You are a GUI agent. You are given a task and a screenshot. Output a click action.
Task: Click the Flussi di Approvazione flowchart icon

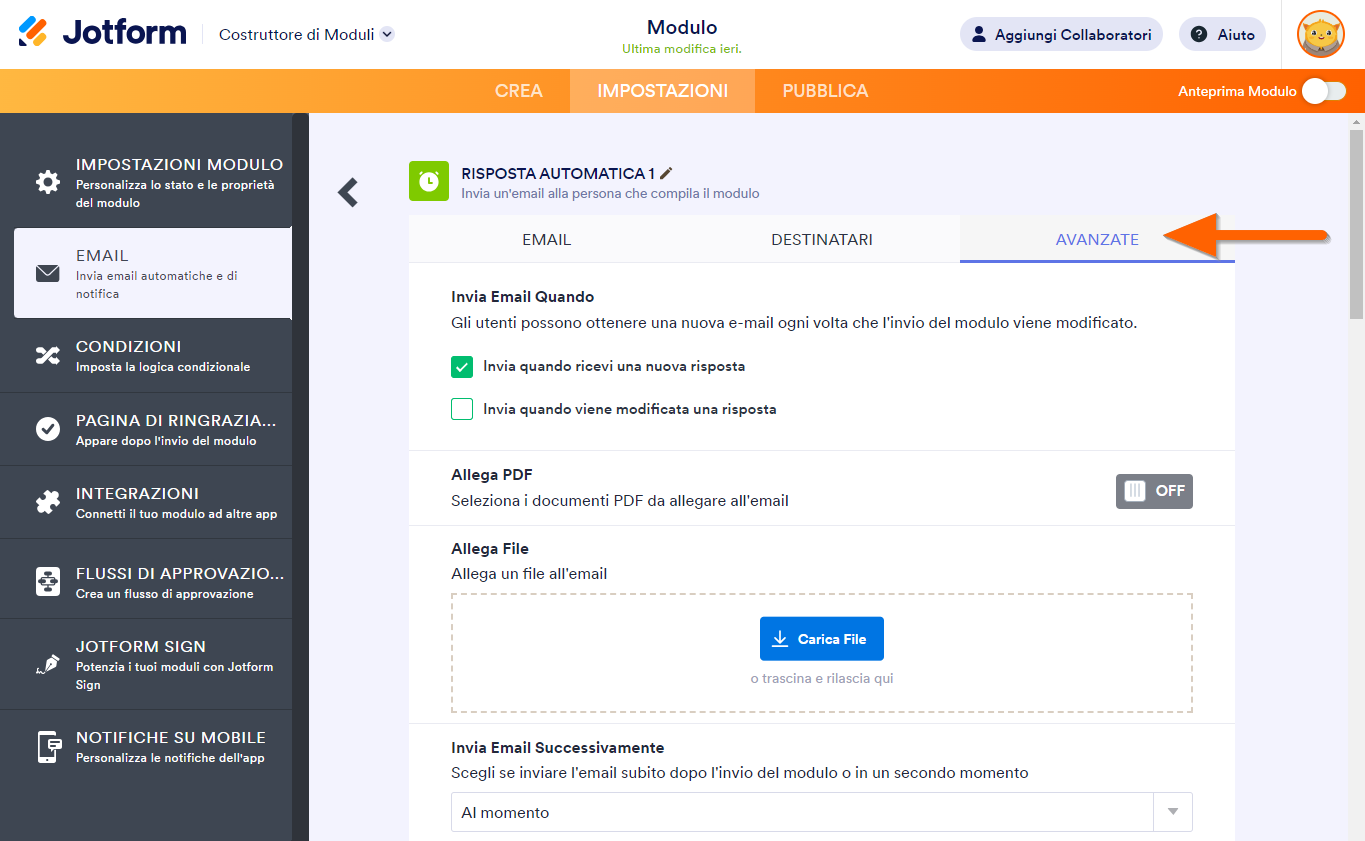pyautogui.click(x=47, y=582)
